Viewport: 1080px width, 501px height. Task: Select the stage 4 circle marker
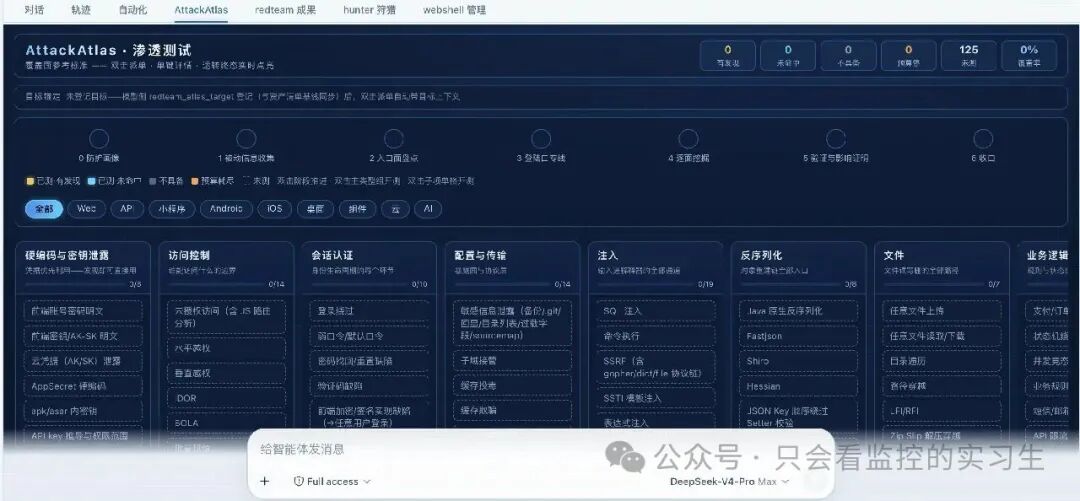tap(688, 139)
